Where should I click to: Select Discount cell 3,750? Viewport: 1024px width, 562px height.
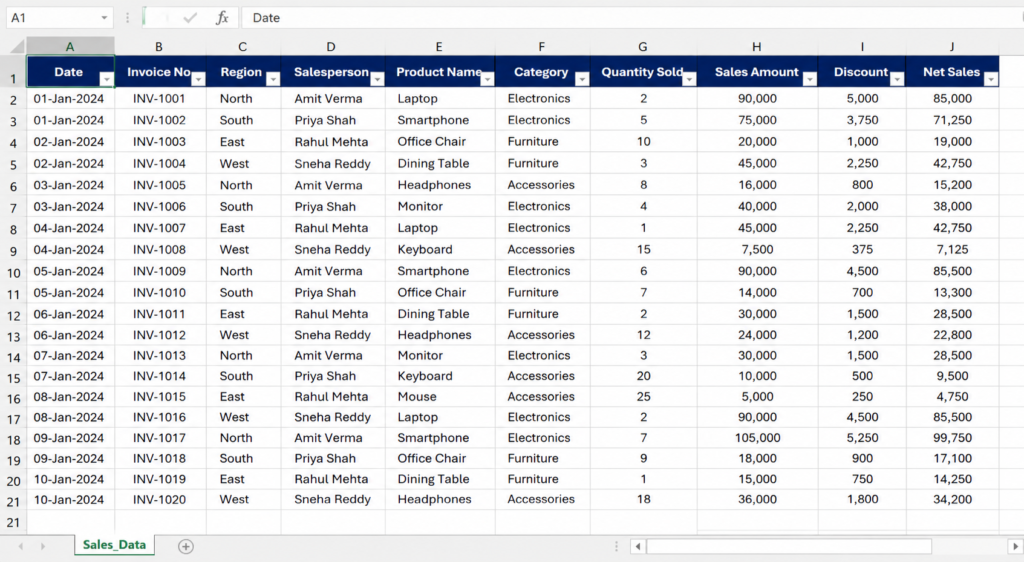tap(862, 120)
